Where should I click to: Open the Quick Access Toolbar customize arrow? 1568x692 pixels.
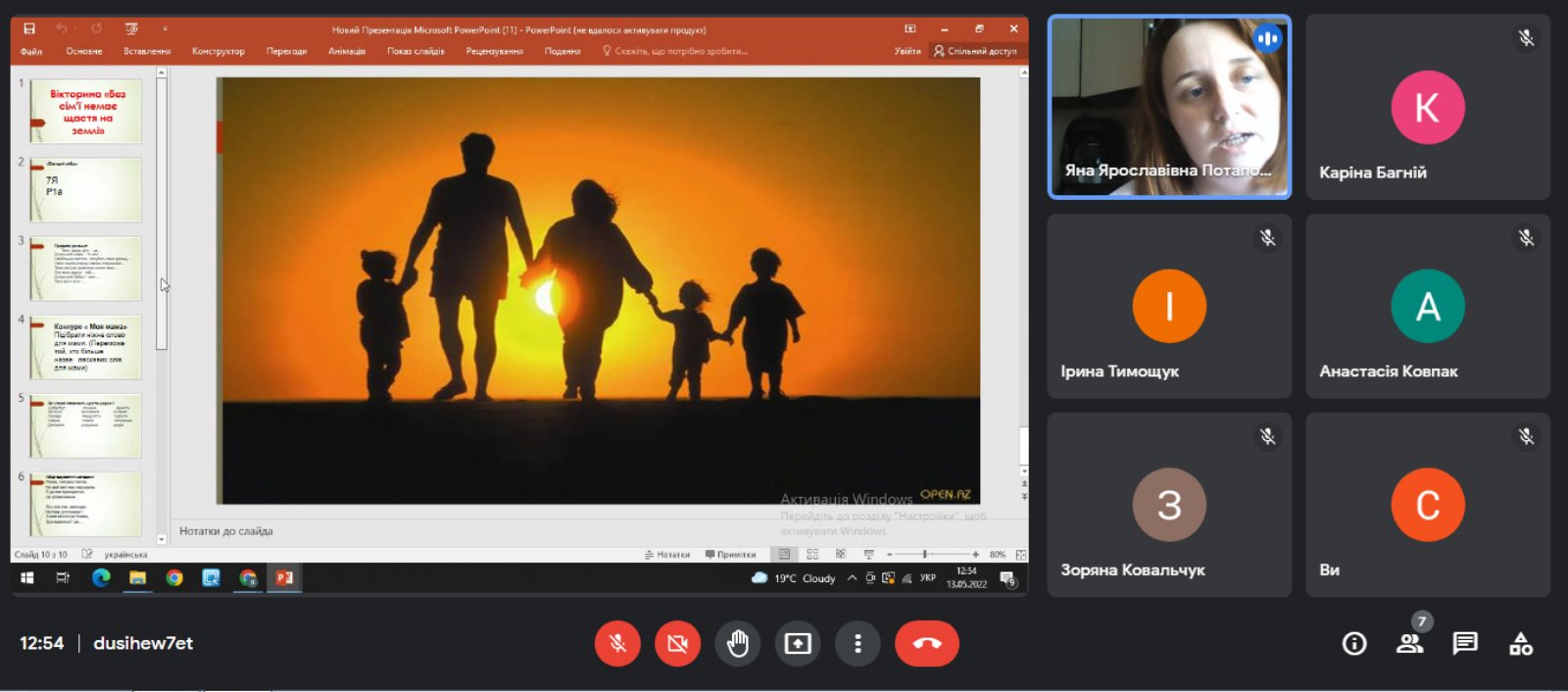[x=165, y=28]
